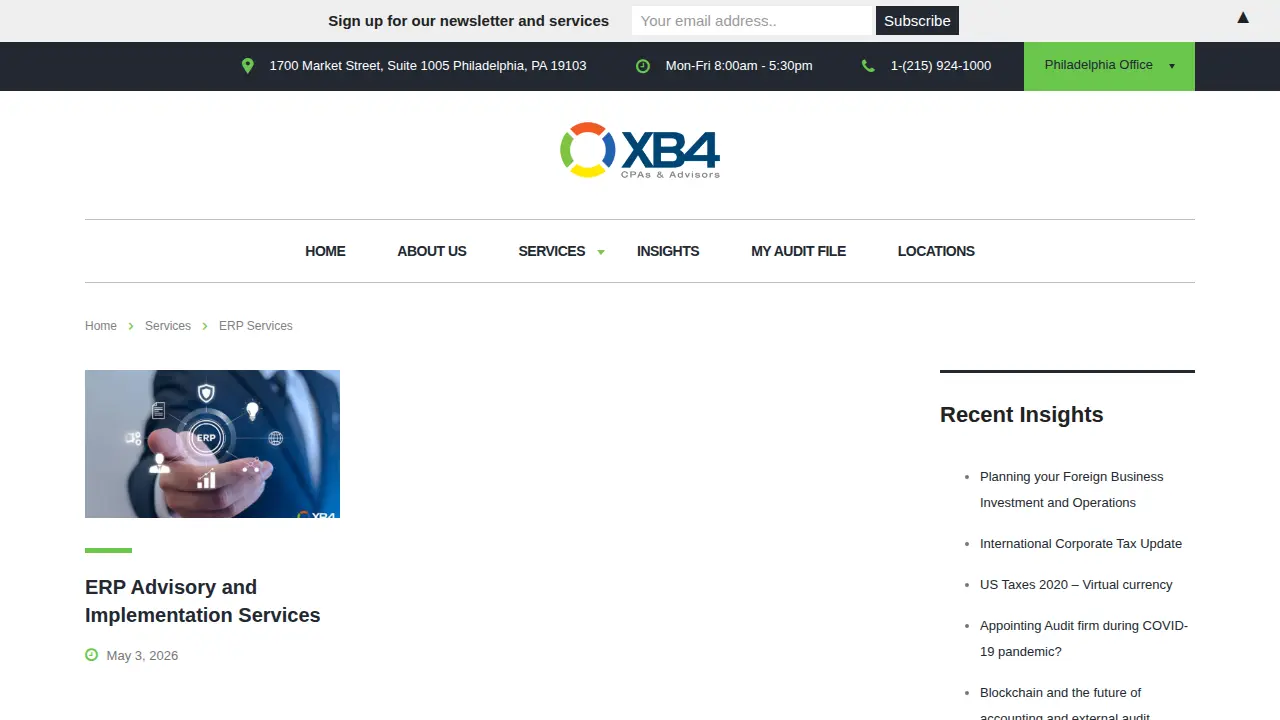Open ERP Advisory and Implementation Services article
The width and height of the screenshot is (1280, 720).
(x=203, y=601)
